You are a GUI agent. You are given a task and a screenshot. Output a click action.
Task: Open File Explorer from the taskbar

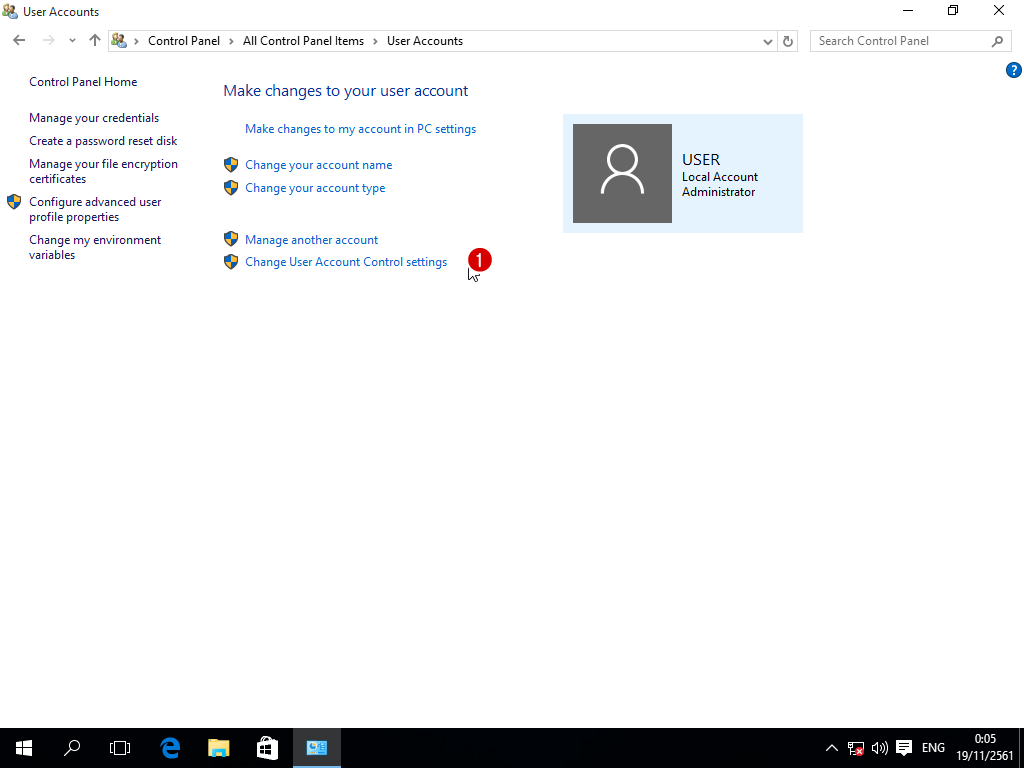(219, 747)
